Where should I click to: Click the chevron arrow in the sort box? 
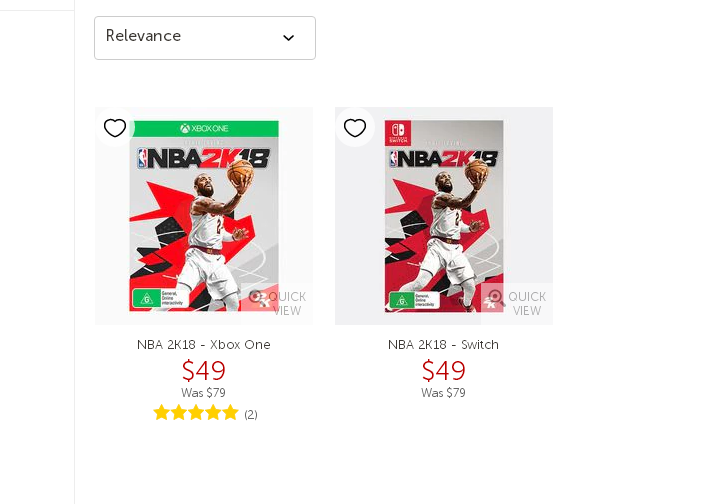click(289, 38)
